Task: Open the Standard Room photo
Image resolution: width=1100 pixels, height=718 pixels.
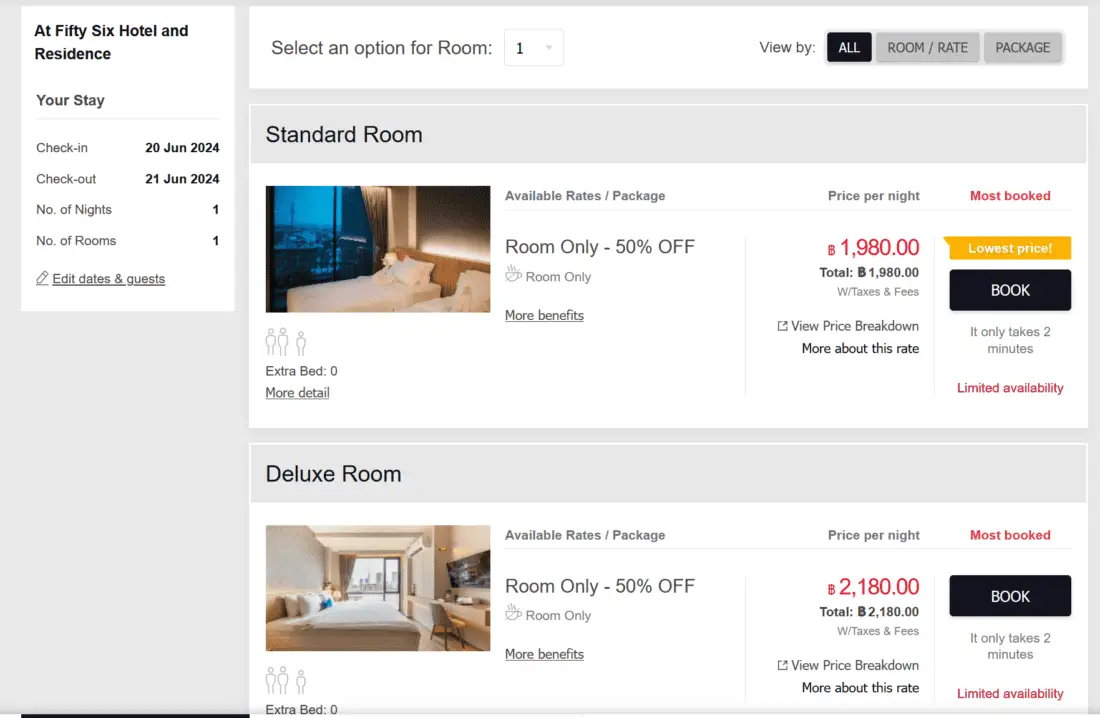Action: point(378,249)
